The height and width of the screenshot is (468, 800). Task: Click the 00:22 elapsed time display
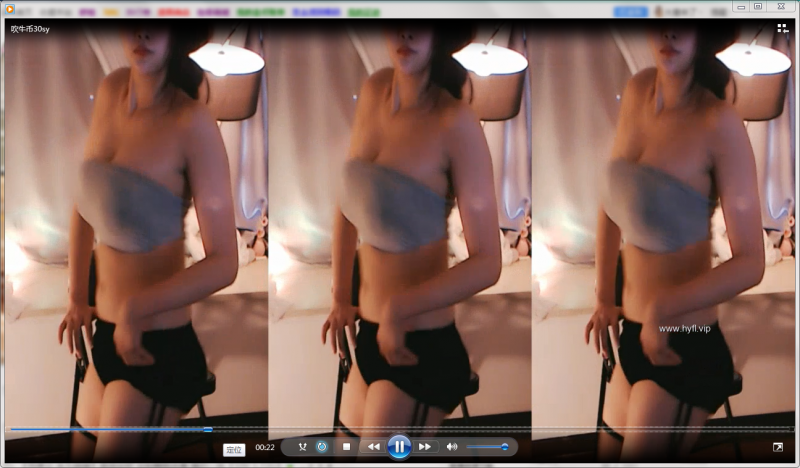265,448
